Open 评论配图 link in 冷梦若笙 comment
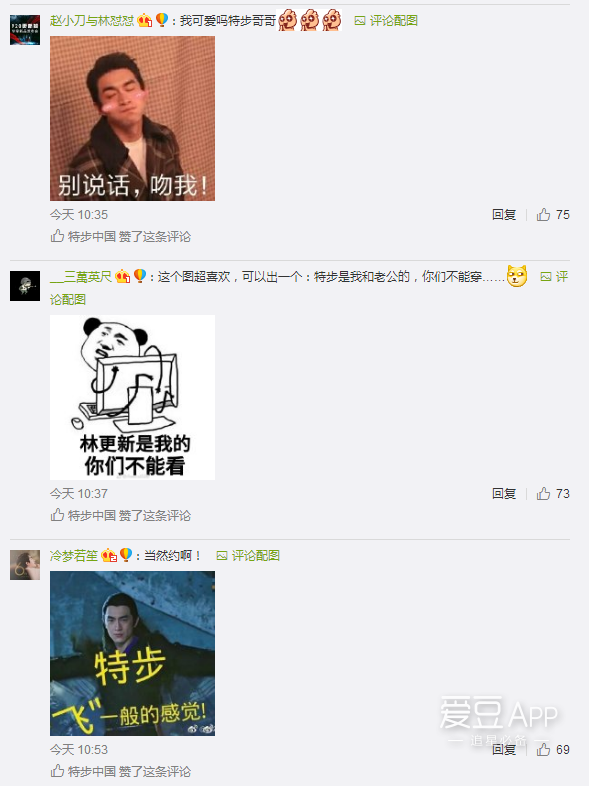This screenshot has width=589, height=786. [248, 555]
